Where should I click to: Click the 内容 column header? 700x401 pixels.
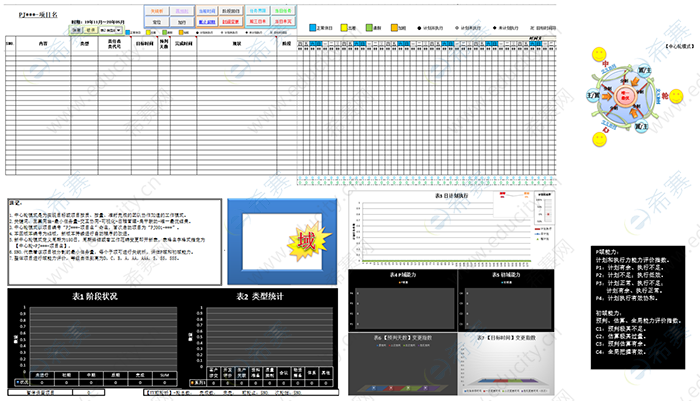coord(43,44)
